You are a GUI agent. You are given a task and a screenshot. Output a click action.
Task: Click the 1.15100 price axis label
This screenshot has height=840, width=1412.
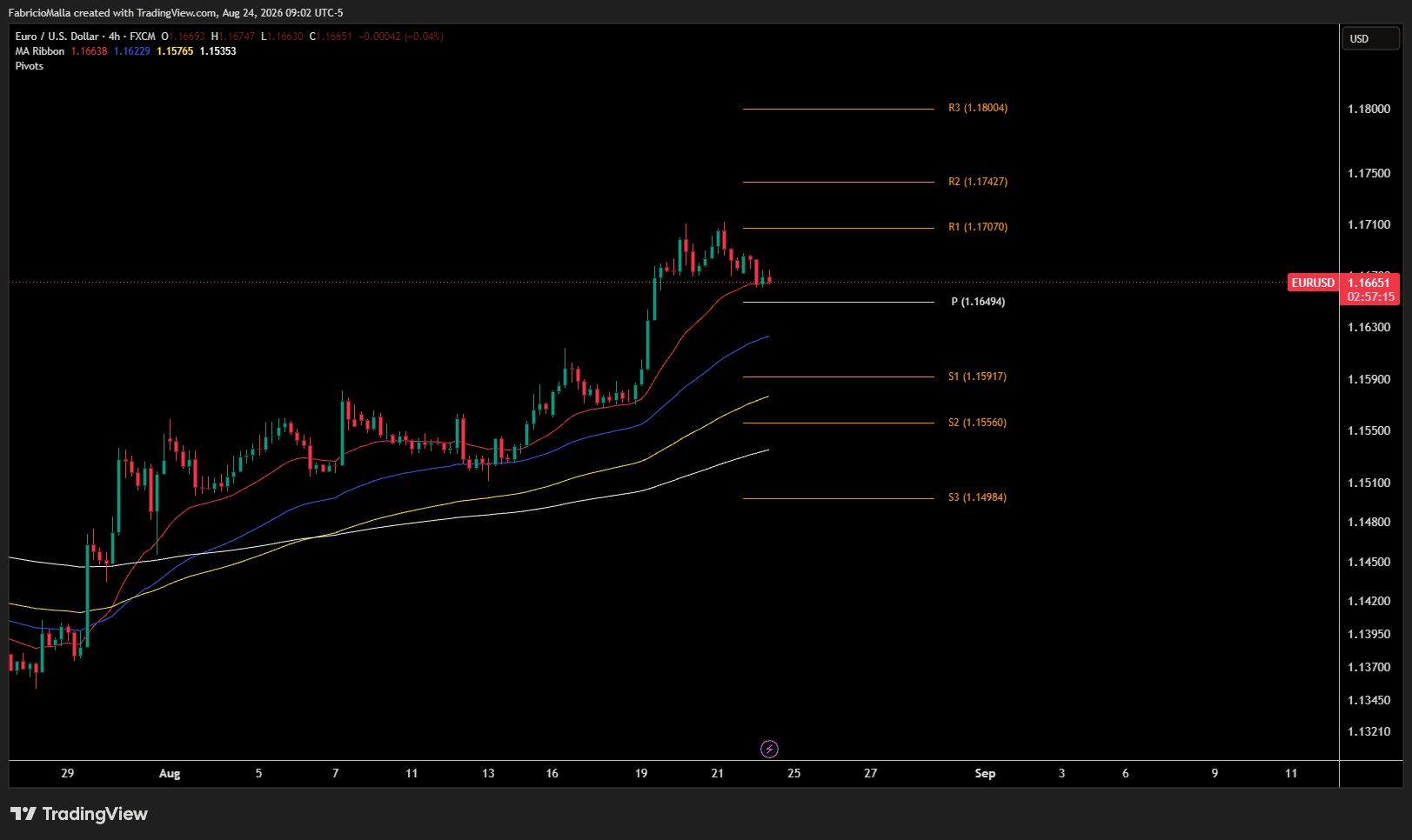pyautogui.click(x=1369, y=483)
